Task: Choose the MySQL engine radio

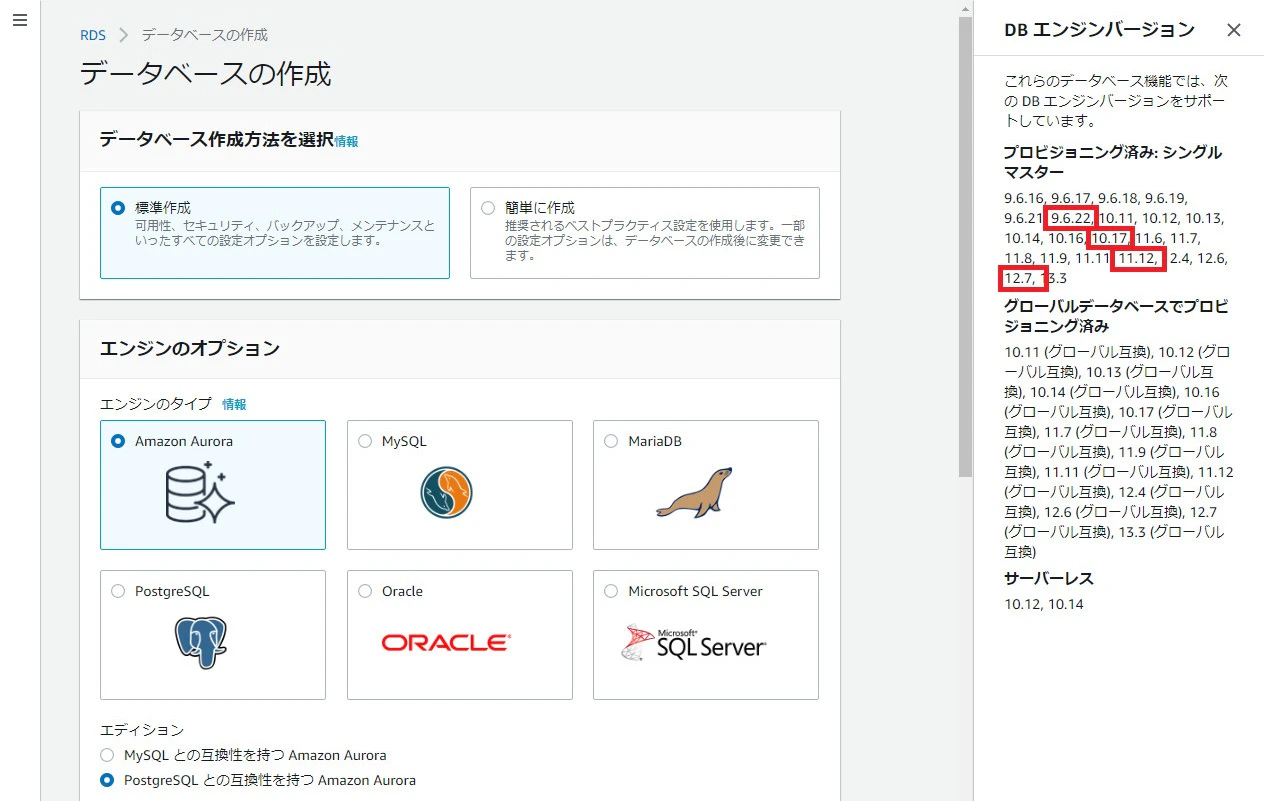Action: pyautogui.click(x=365, y=441)
